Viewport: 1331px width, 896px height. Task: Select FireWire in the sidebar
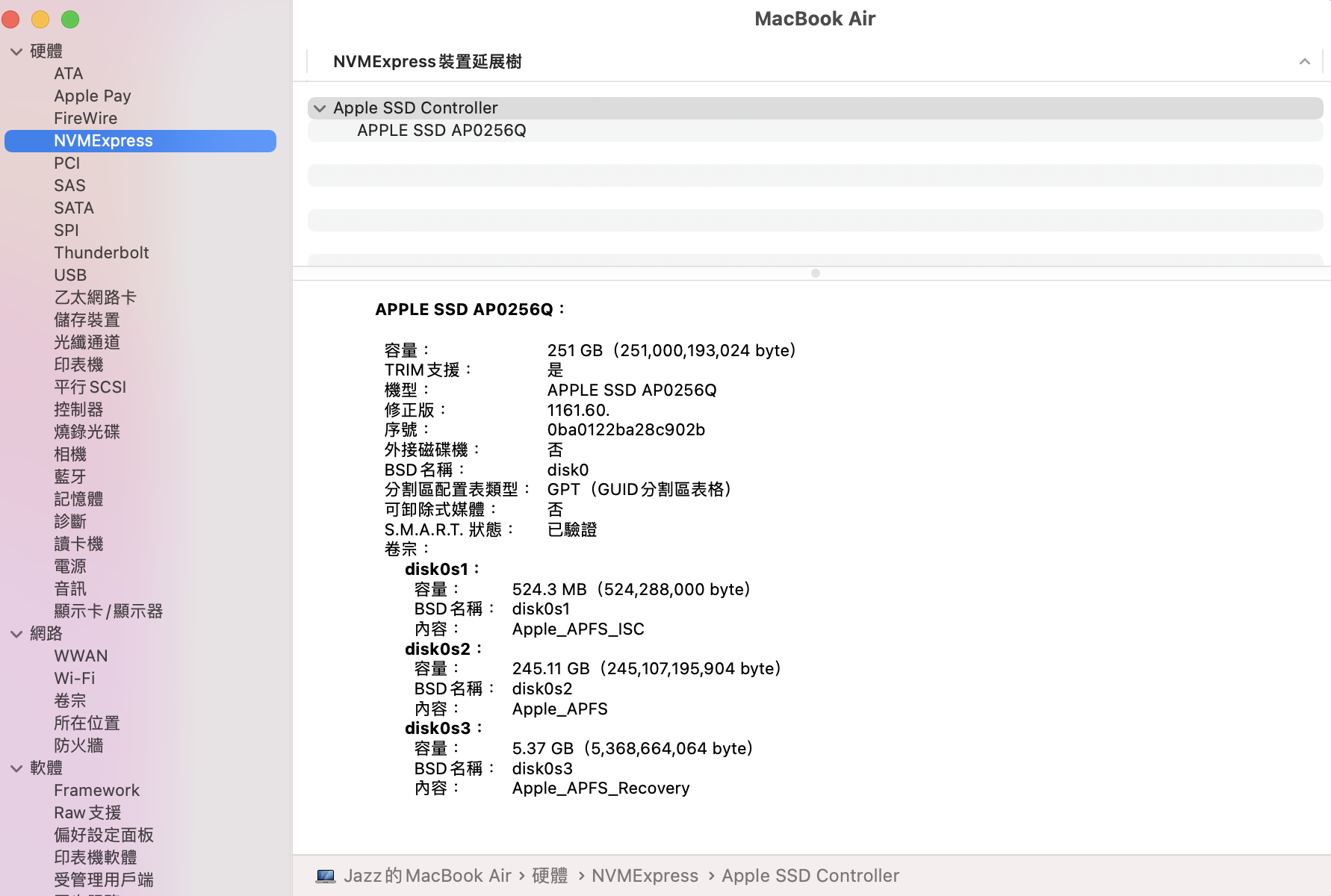[x=86, y=119]
